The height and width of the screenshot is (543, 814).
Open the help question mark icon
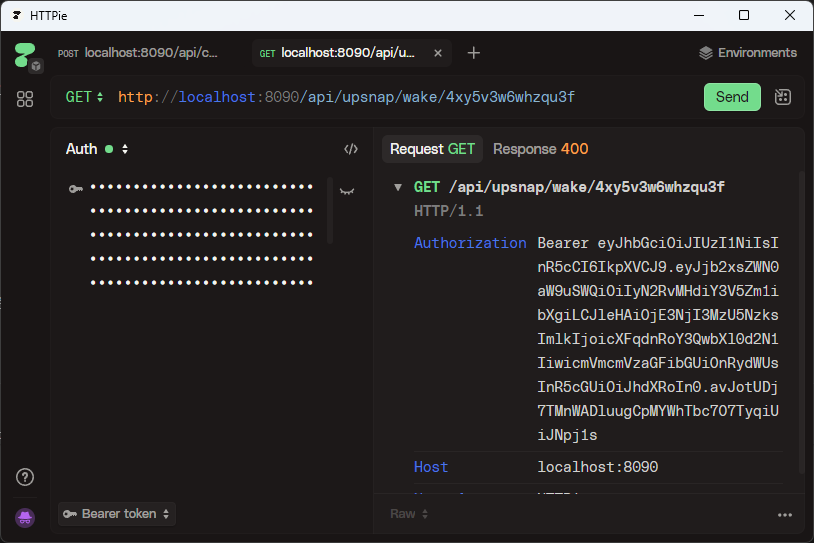[26, 477]
